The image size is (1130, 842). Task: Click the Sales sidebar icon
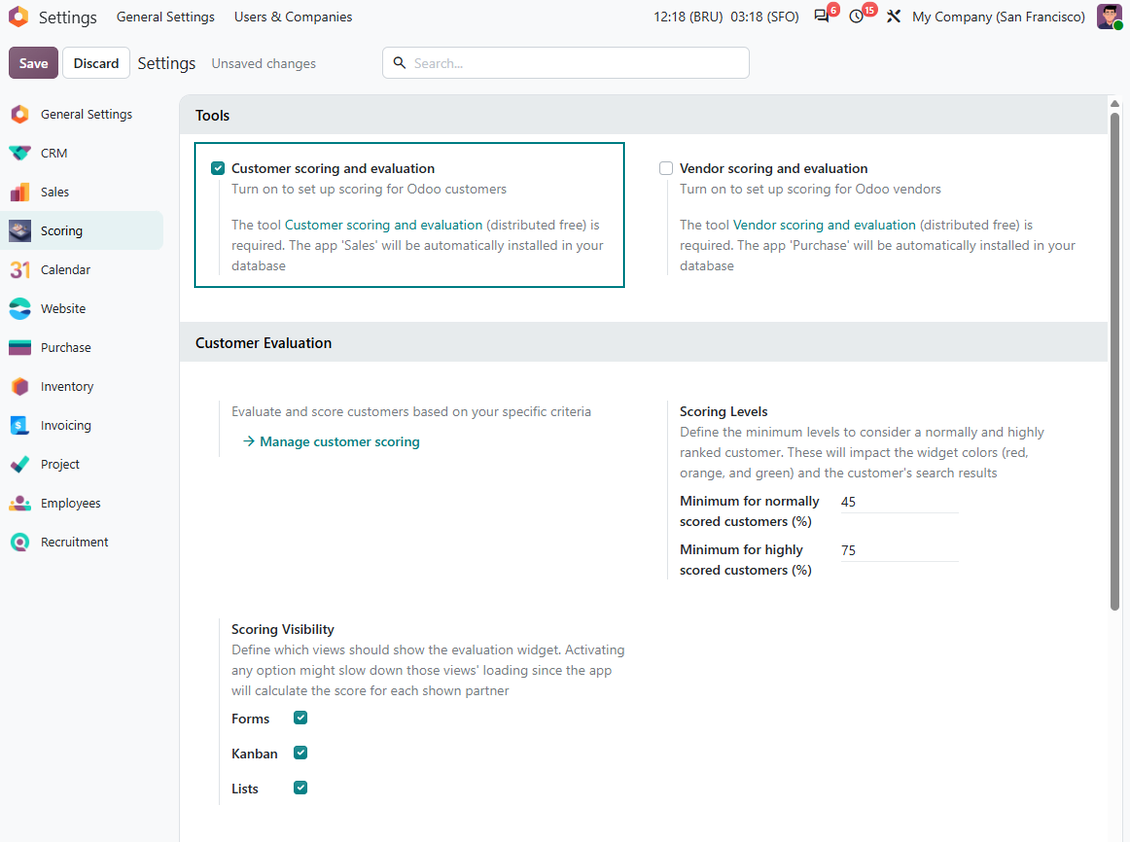(x=20, y=192)
